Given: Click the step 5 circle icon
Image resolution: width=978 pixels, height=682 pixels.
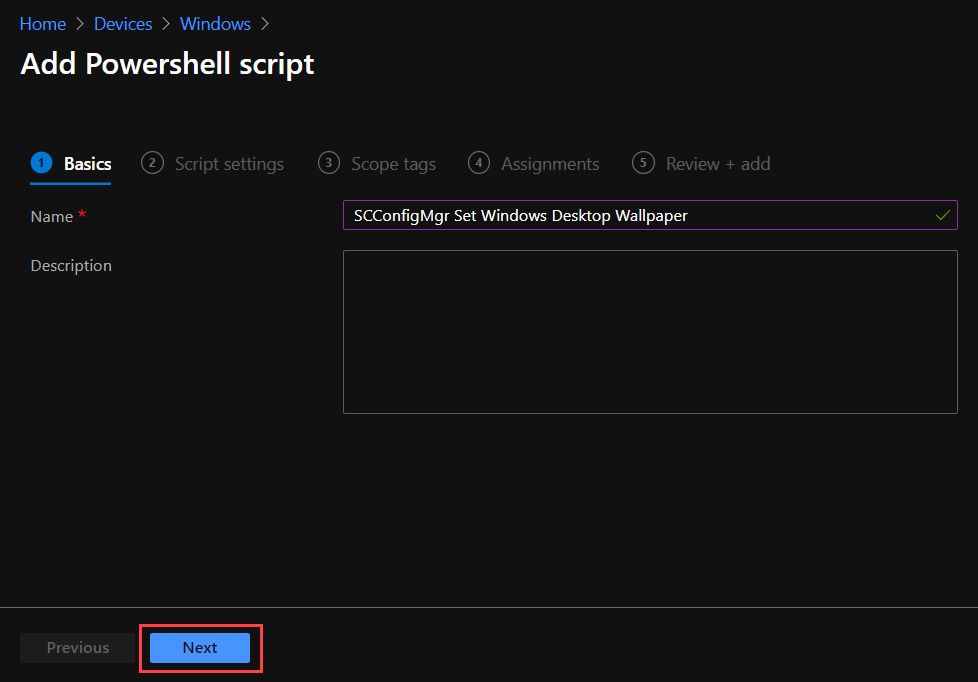Looking at the screenshot, I should 643,163.
